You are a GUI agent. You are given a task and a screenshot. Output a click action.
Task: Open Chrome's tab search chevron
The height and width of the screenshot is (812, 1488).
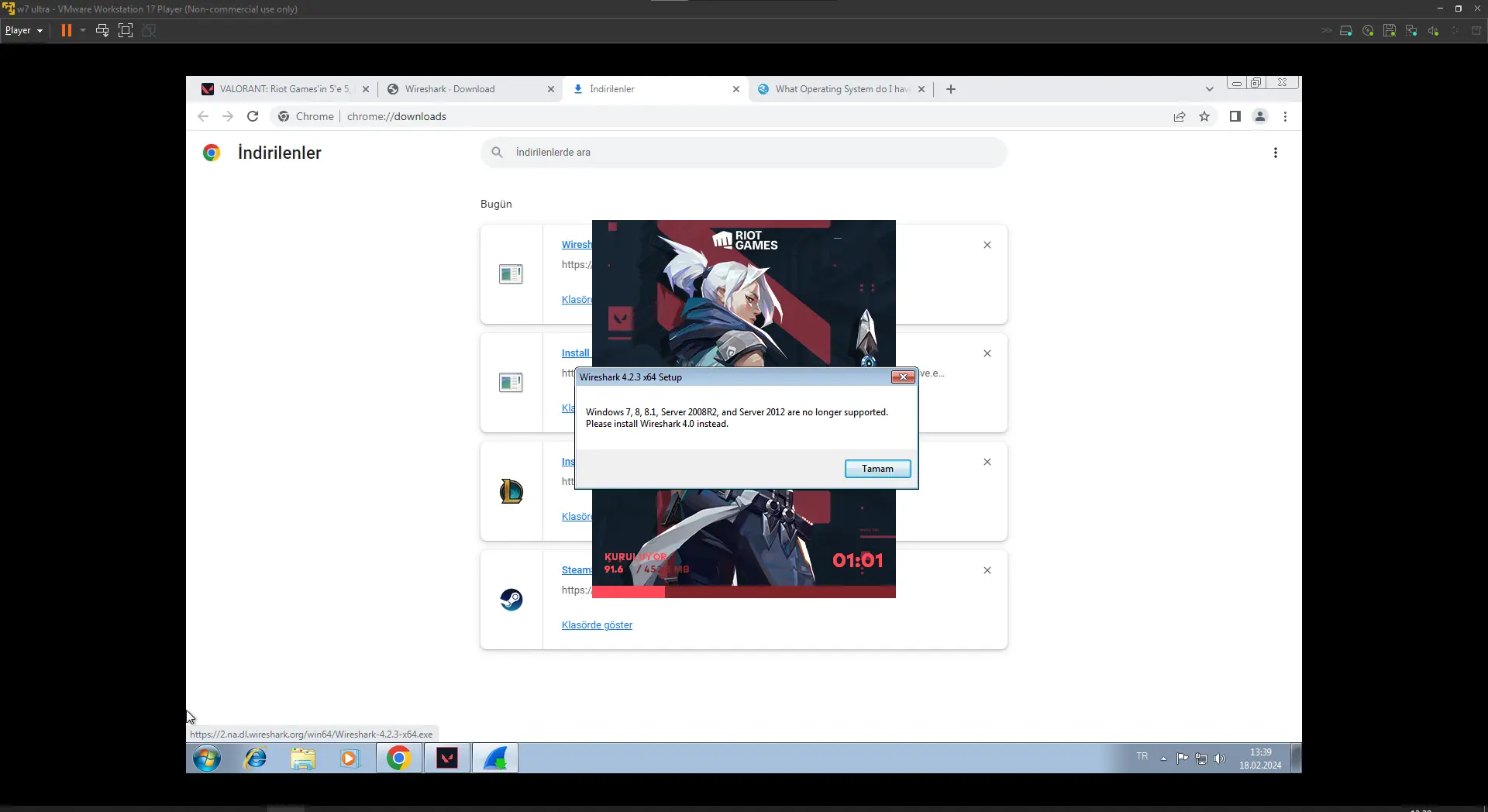point(1209,89)
